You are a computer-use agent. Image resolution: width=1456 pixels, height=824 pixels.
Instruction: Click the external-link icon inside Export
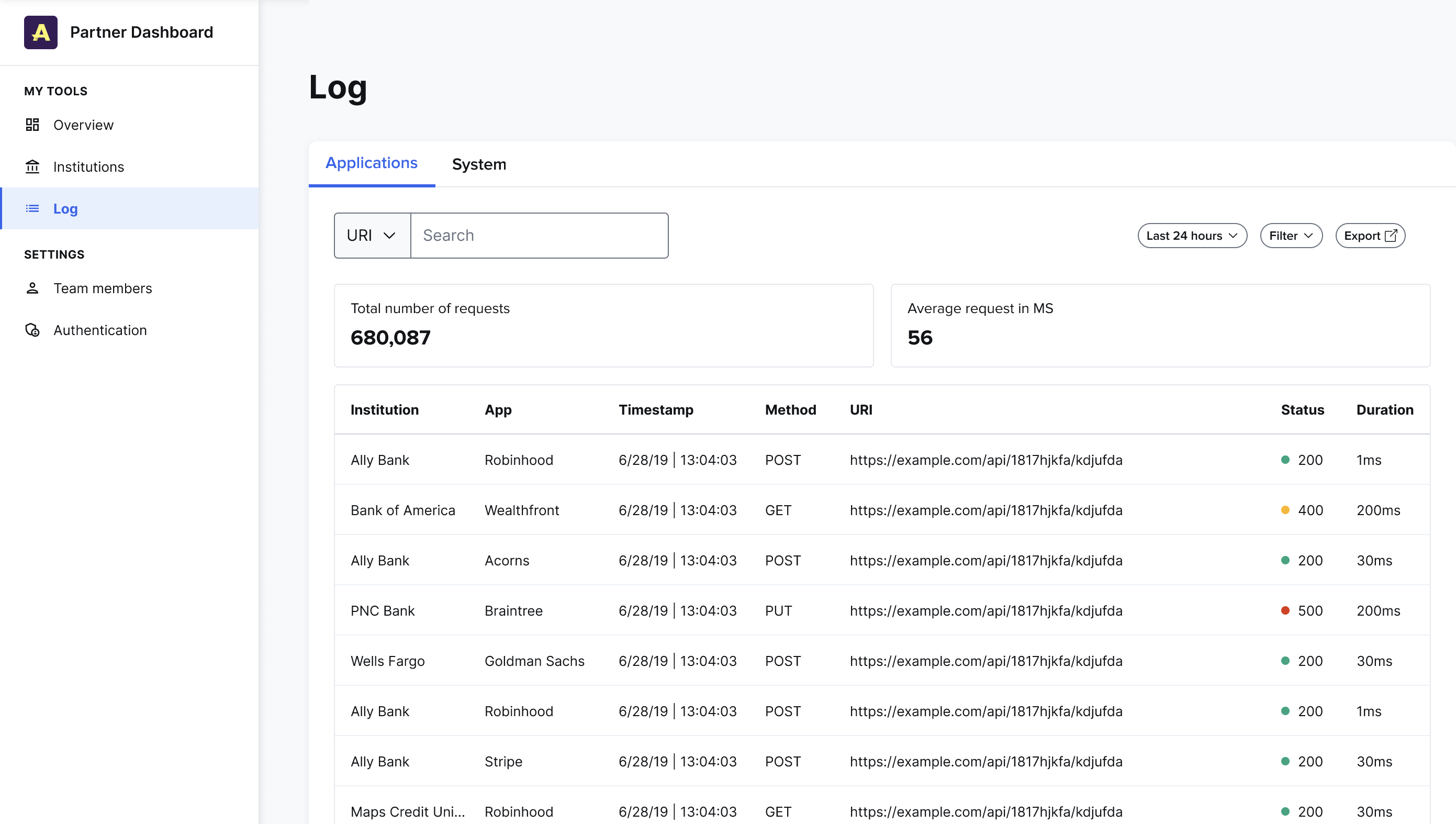pyautogui.click(x=1391, y=236)
